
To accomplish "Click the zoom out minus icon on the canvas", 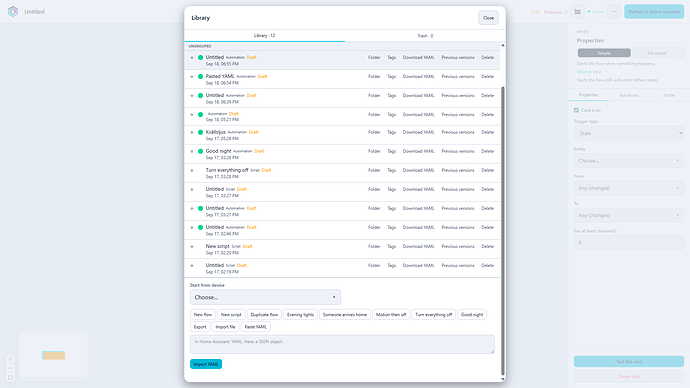I will tap(11, 368).
